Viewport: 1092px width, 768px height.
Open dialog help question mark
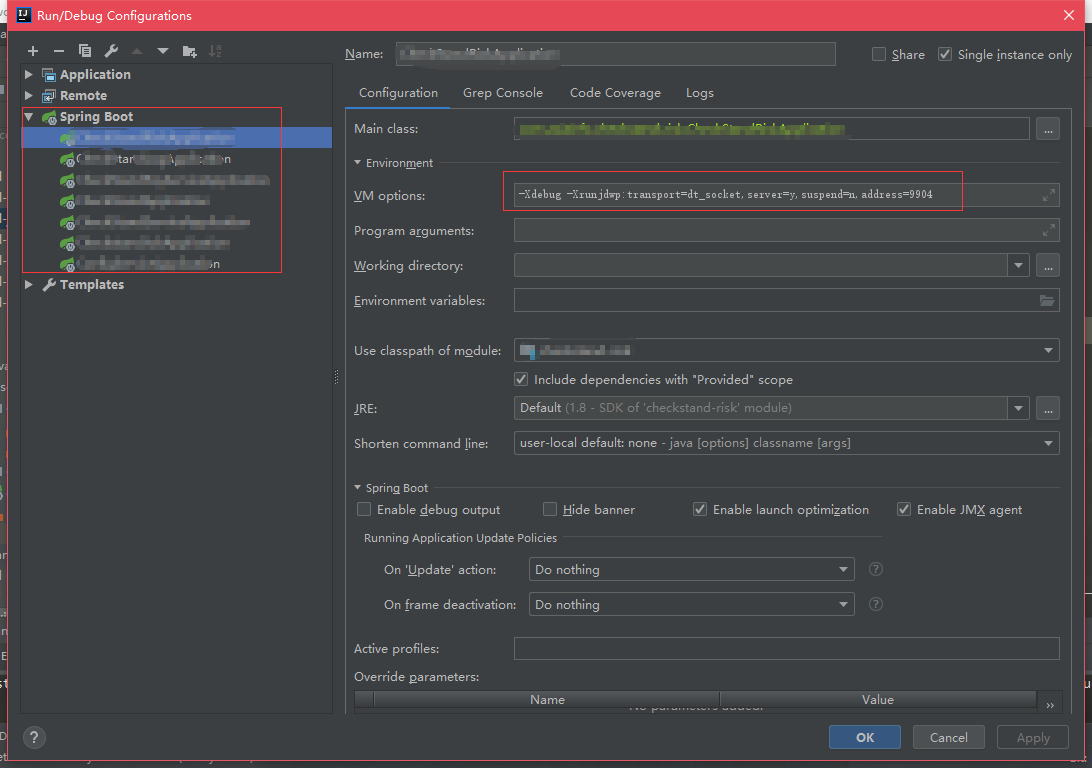pos(34,737)
